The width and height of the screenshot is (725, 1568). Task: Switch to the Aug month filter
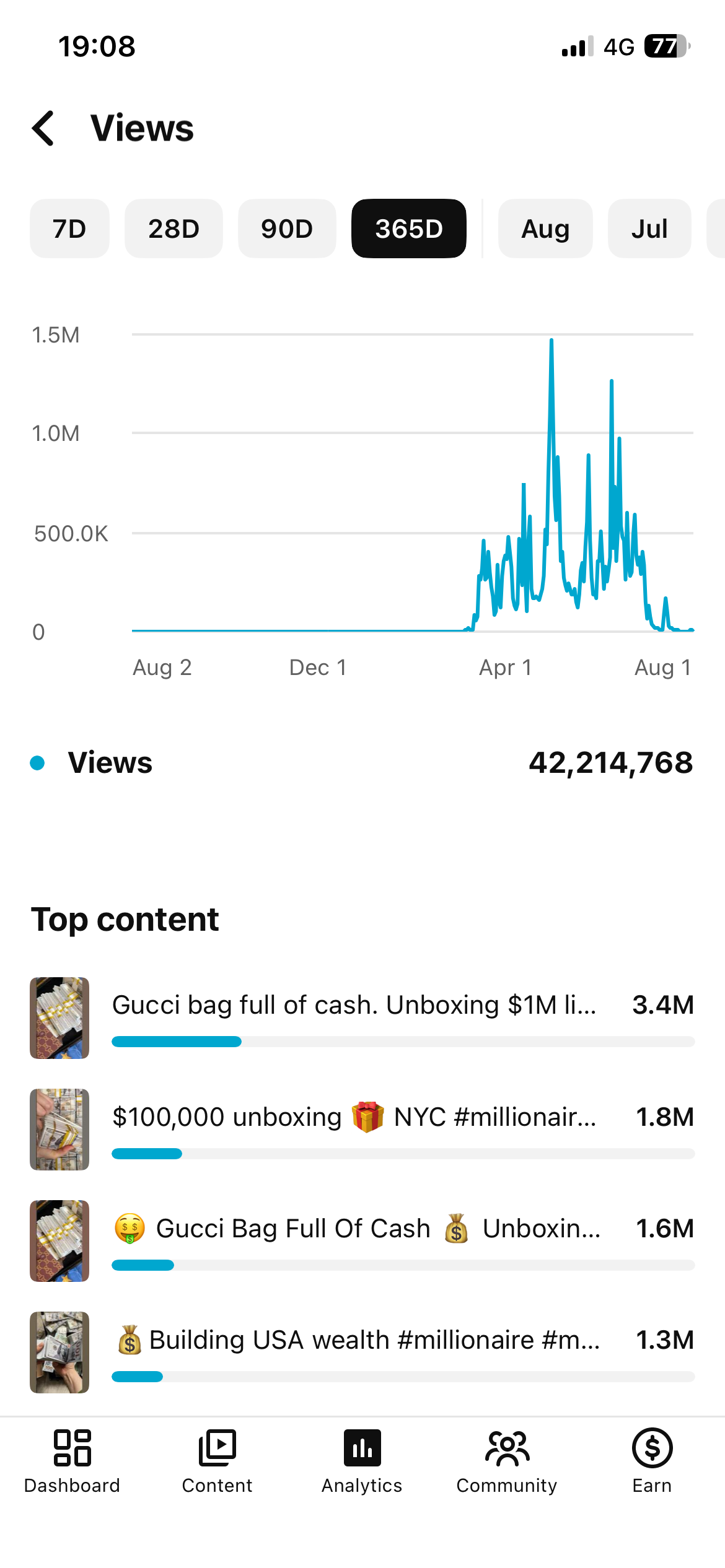pyautogui.click(x=545, y=229)
